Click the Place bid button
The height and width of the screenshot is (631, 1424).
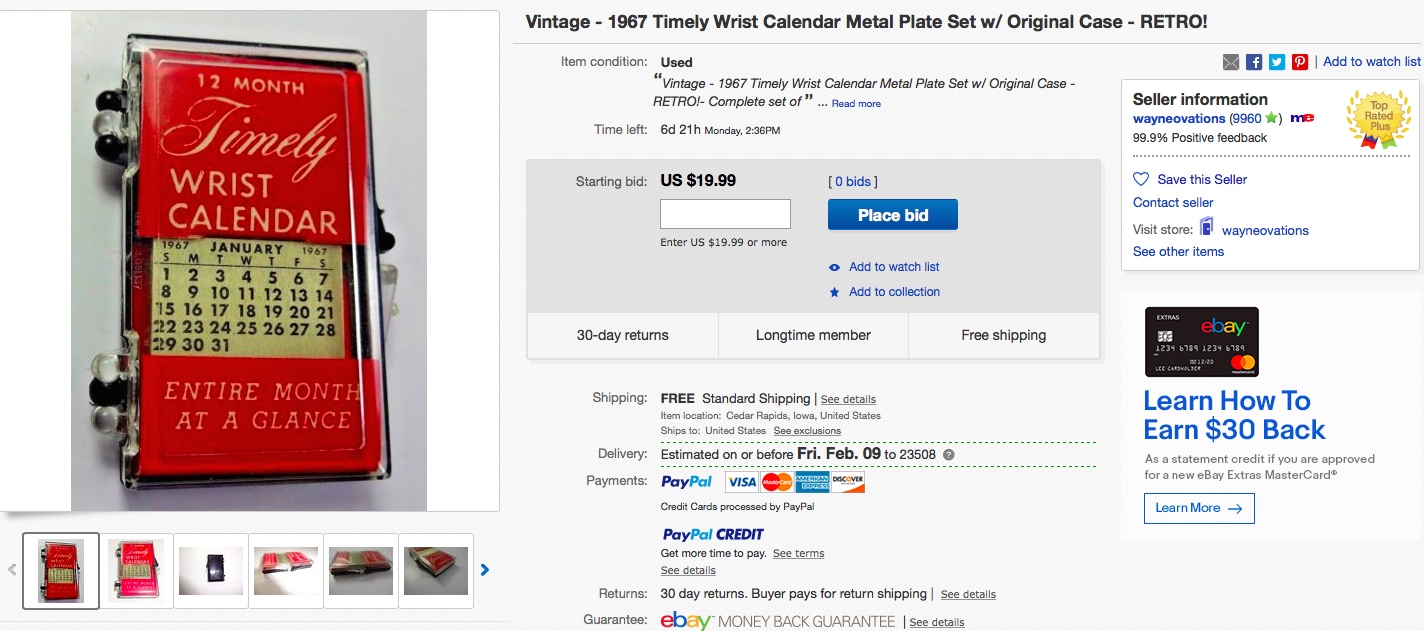pos(893,215)
